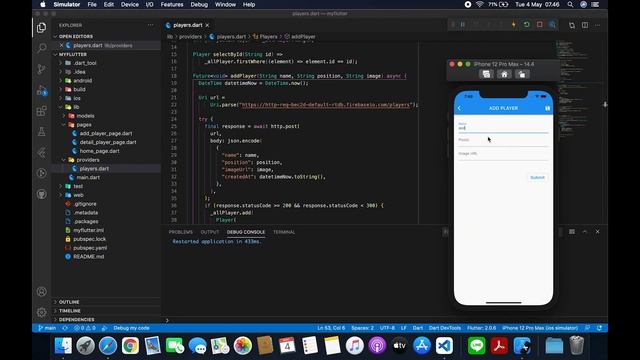Open the Device menu
Screen dimensions: 640x360
[129, 4]
